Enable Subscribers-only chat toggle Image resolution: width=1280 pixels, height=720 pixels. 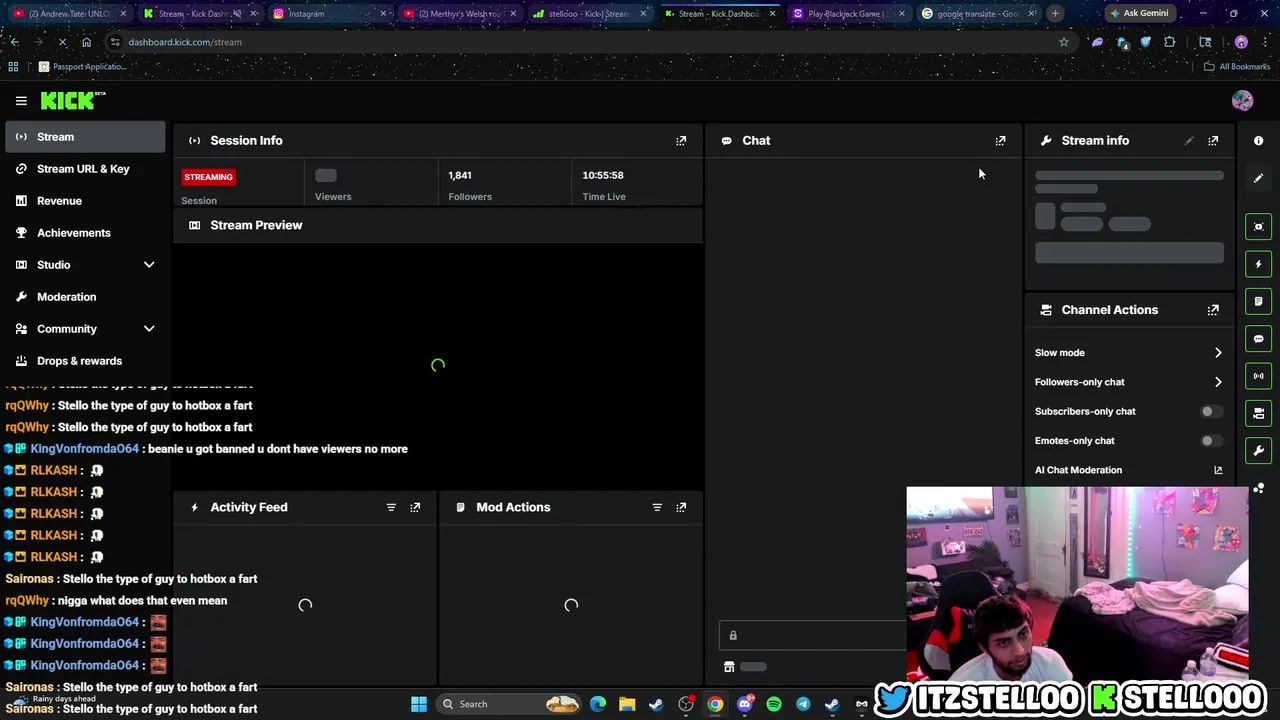click(1210, 411)
